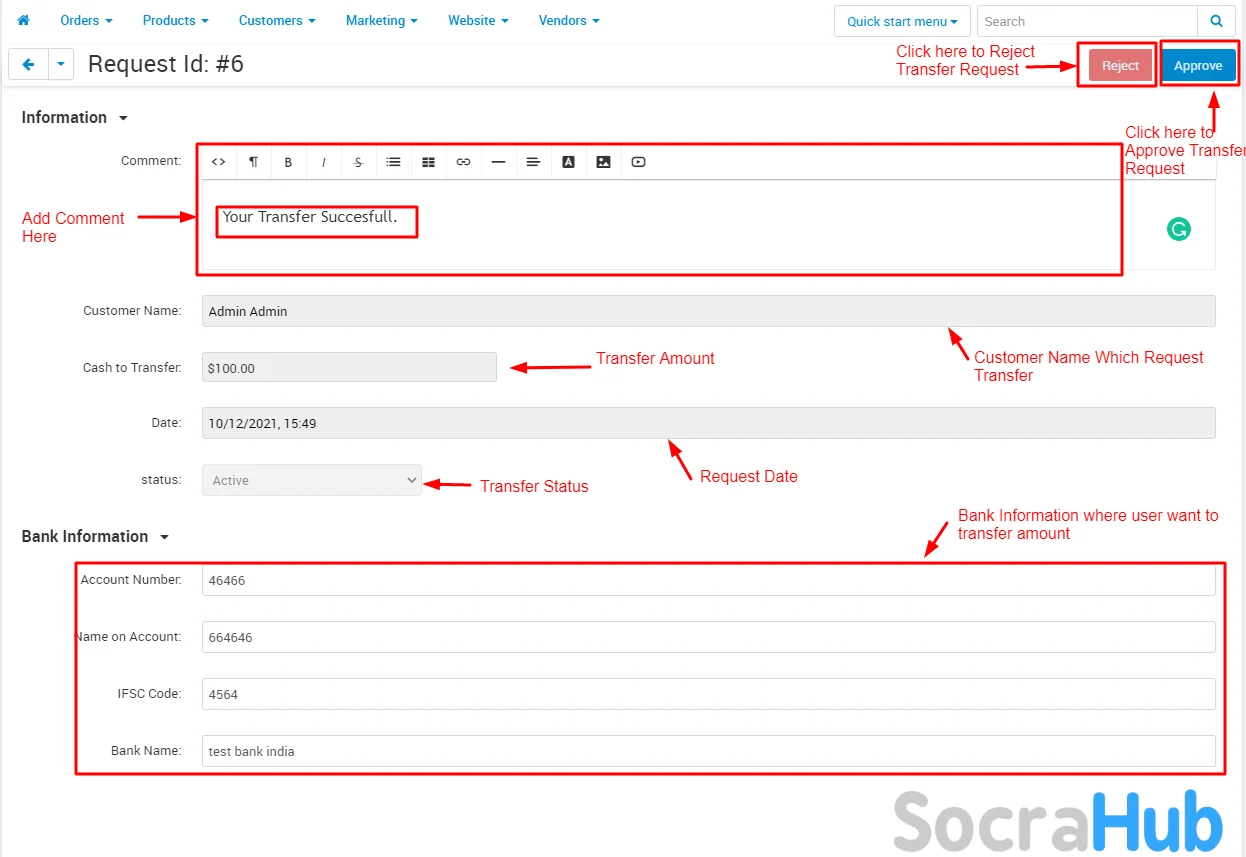Viewport: 1246px width, 857px height.
Task: Click into the top Search field
Action: click(x=1087, y=21)
